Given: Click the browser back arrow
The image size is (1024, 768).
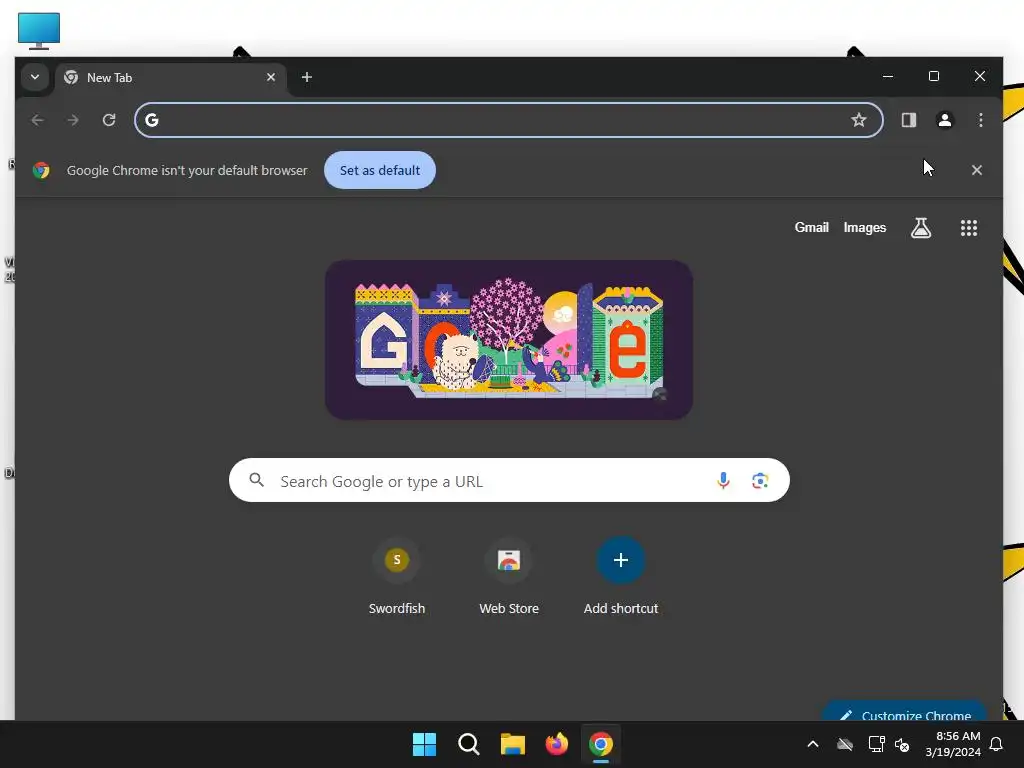Looking at the screenshot, I should (37, 120).
